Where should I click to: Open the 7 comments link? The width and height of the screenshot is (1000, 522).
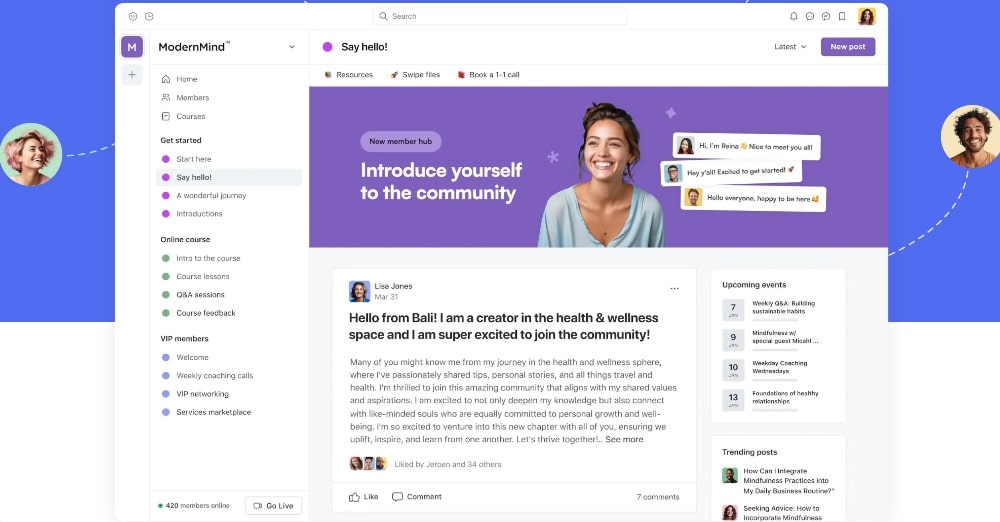tap(658, 496)
